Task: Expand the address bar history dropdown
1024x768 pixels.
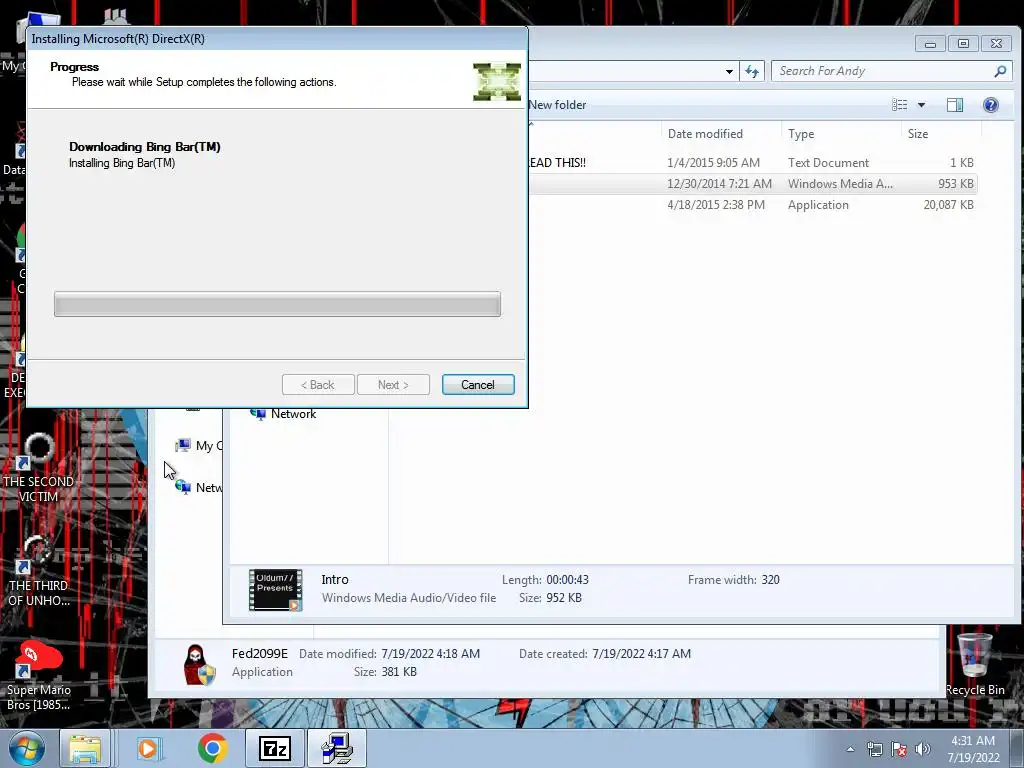Action: click(729, 71)
